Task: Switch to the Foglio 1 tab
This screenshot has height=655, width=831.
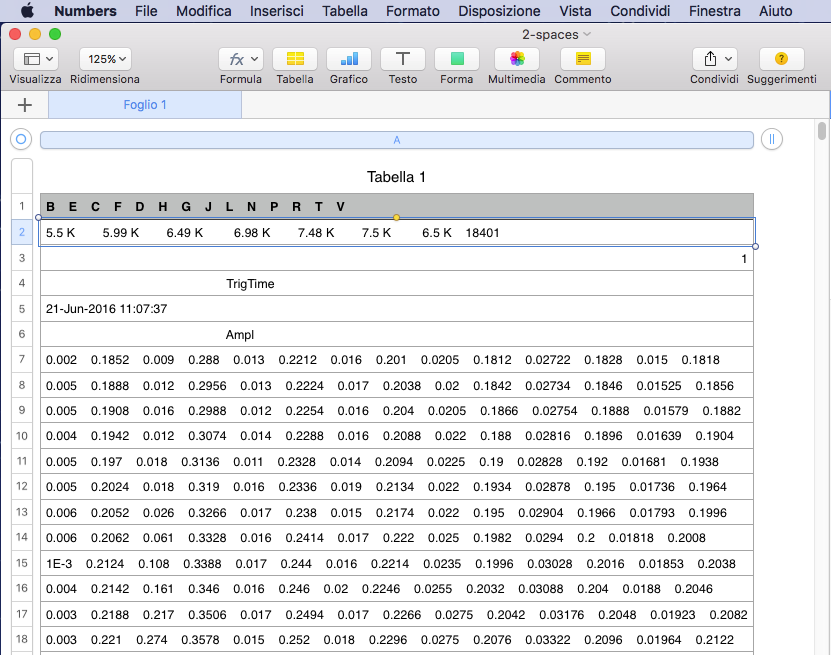Action: (145, 105)
